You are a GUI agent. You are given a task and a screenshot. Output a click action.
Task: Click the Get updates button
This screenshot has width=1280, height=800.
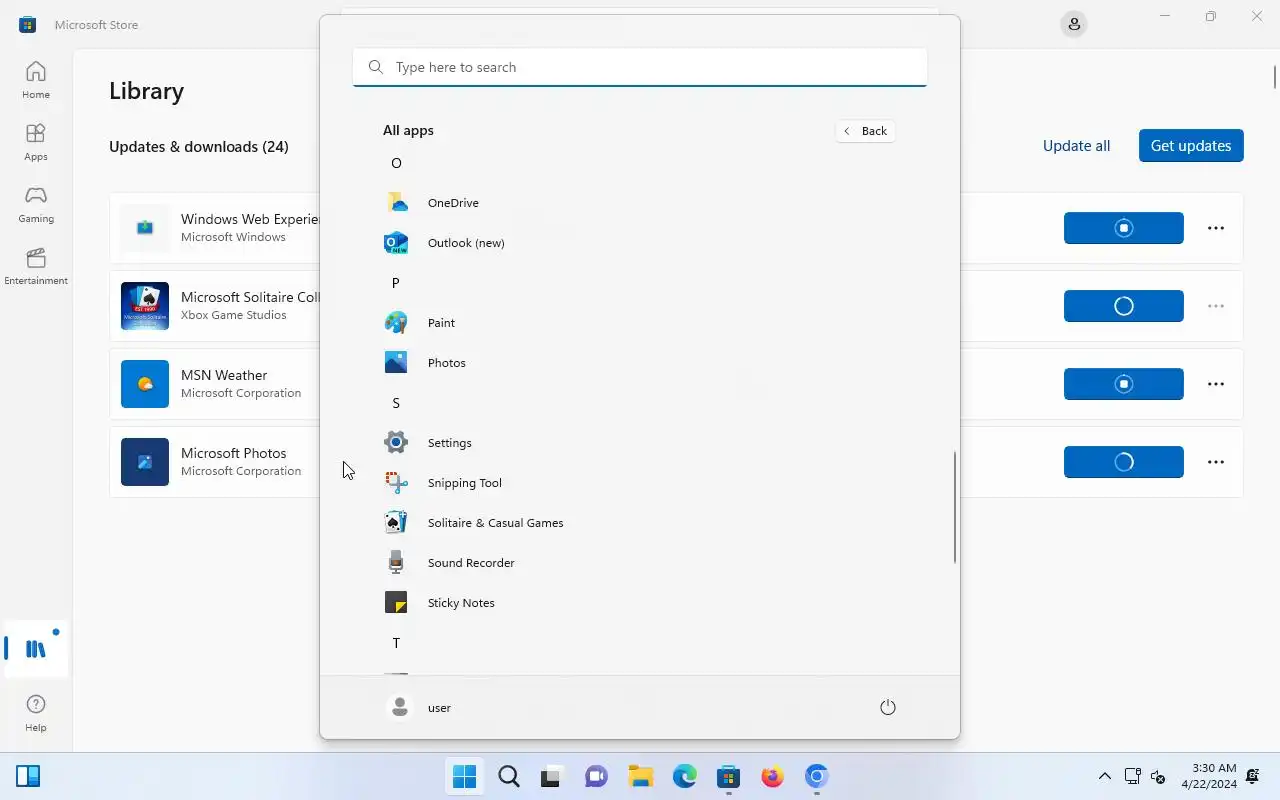(1191, 146)
